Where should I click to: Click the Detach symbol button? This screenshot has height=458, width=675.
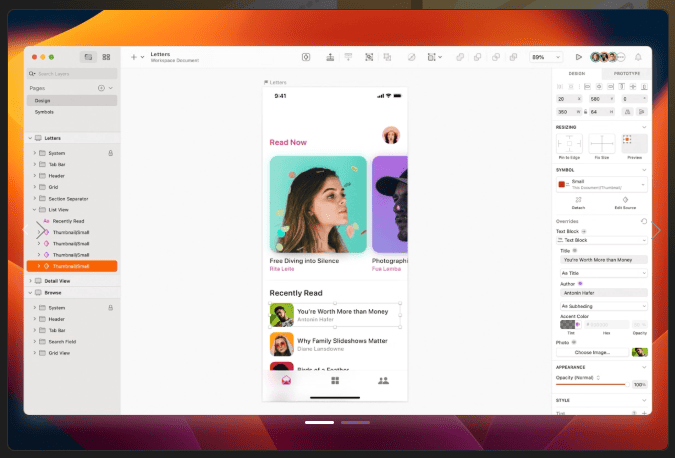pos(578,202)
